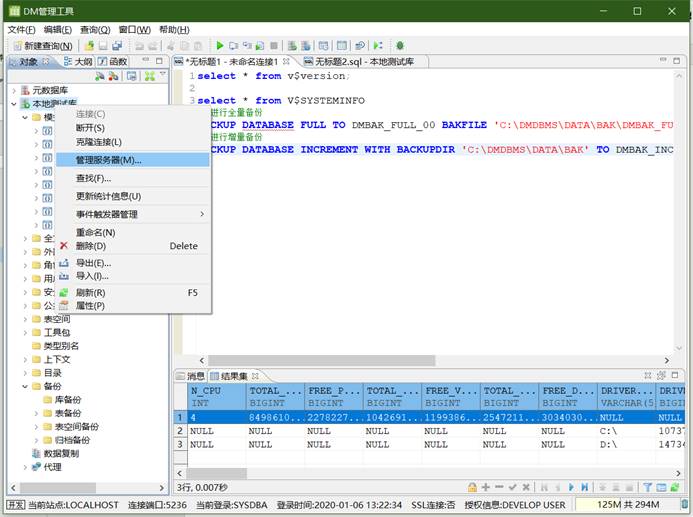The width and height of the screenshot is (693, 517).
Task: Click the green bug debug icon in toolbar
Action: [400, 46]
